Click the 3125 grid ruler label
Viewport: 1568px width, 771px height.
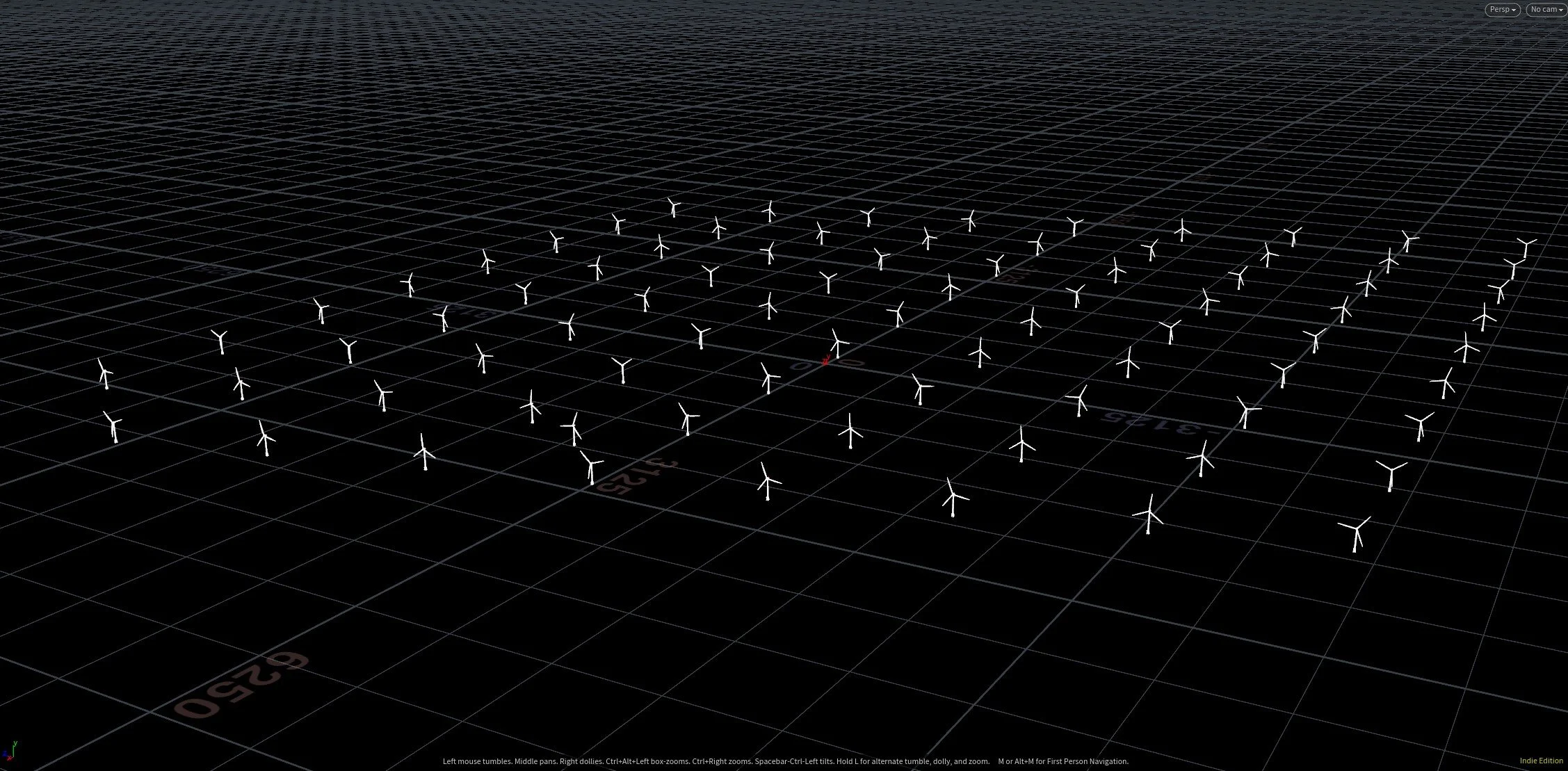pyautogui.click(x=638, y=476)
